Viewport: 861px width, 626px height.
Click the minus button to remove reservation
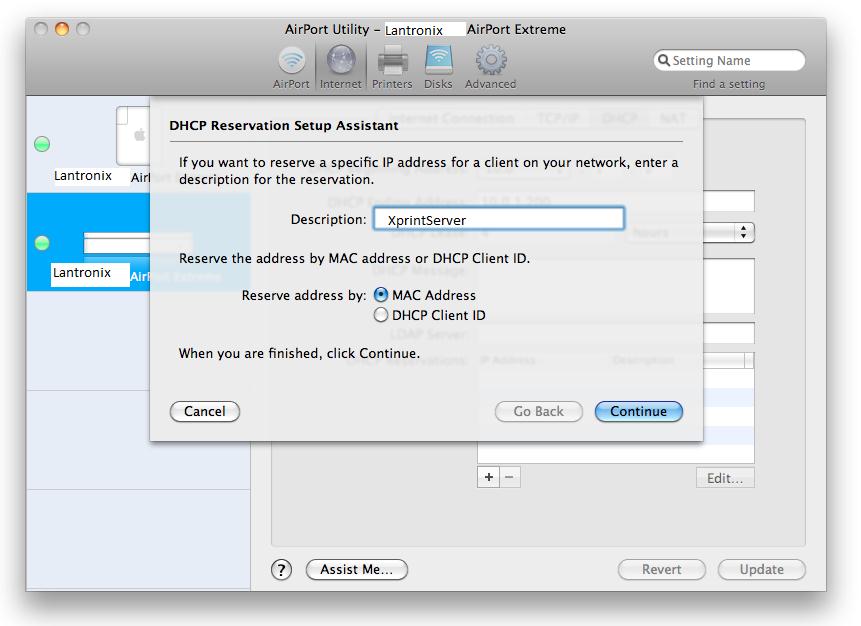click(x=510, y=478)
